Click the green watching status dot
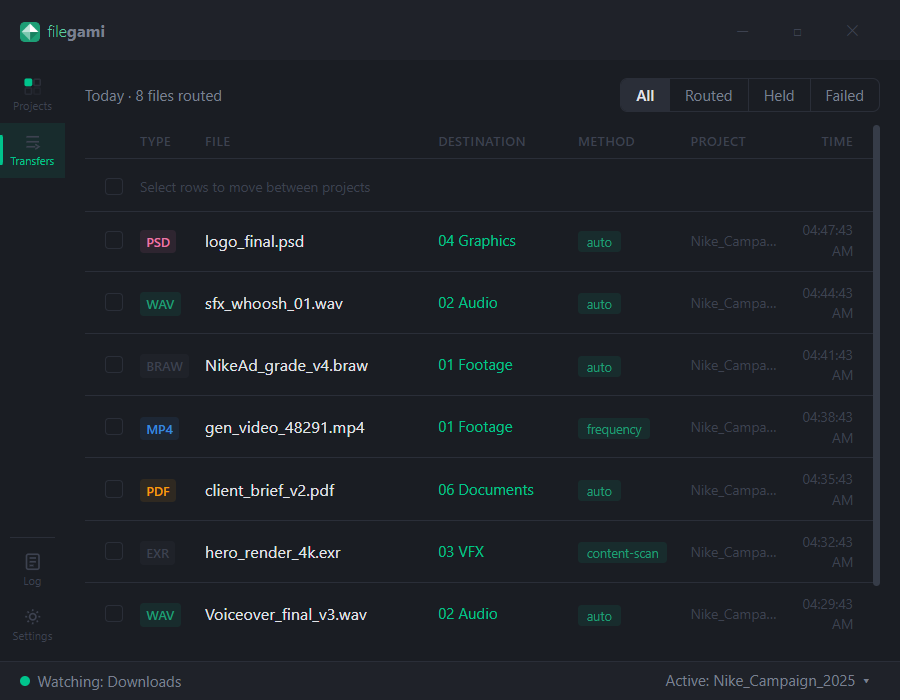This screenshot has height=700, width=900. click(25, 681)
